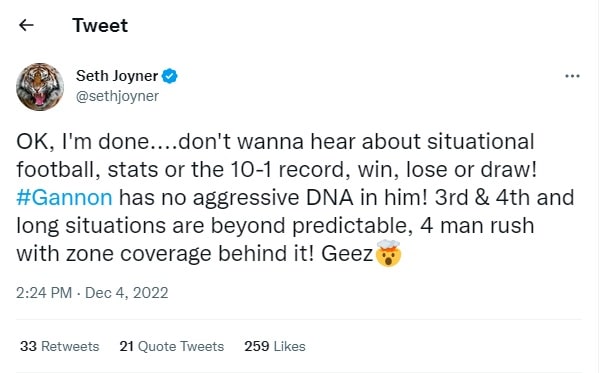
Task: View the 33 Retweets list
Action: (x=60, y=346)
